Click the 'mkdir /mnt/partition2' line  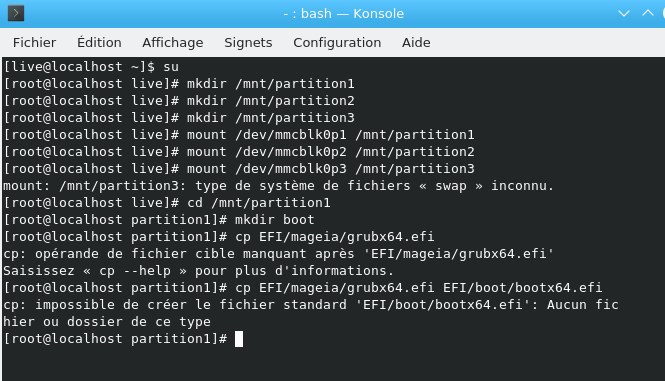coord(179,101)
